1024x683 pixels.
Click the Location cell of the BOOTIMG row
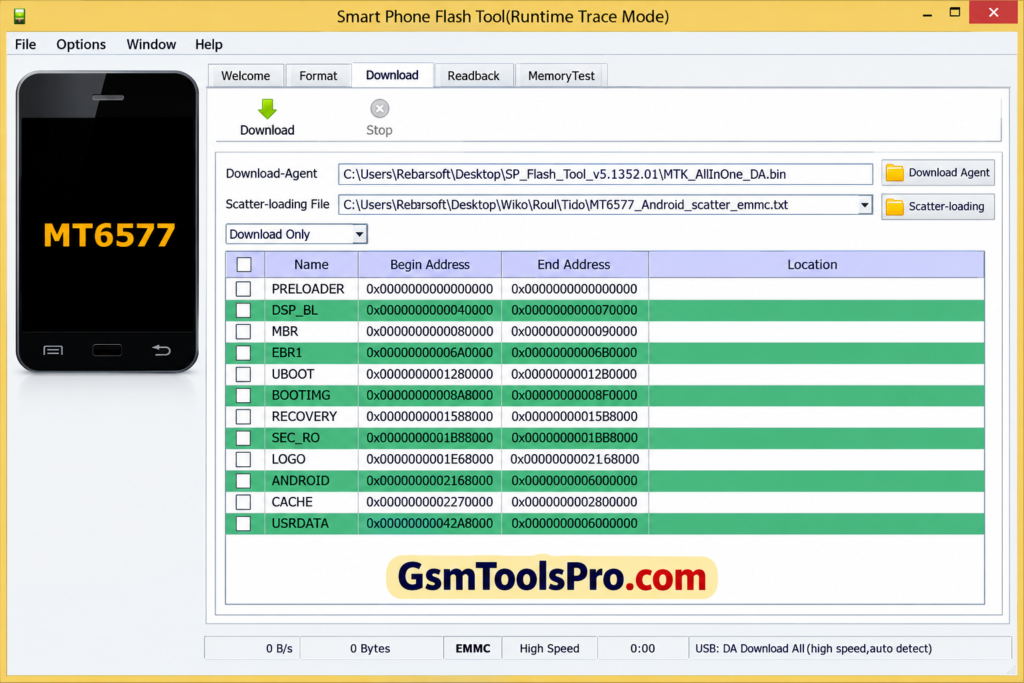pyautogui.click(x=816, y=396)
